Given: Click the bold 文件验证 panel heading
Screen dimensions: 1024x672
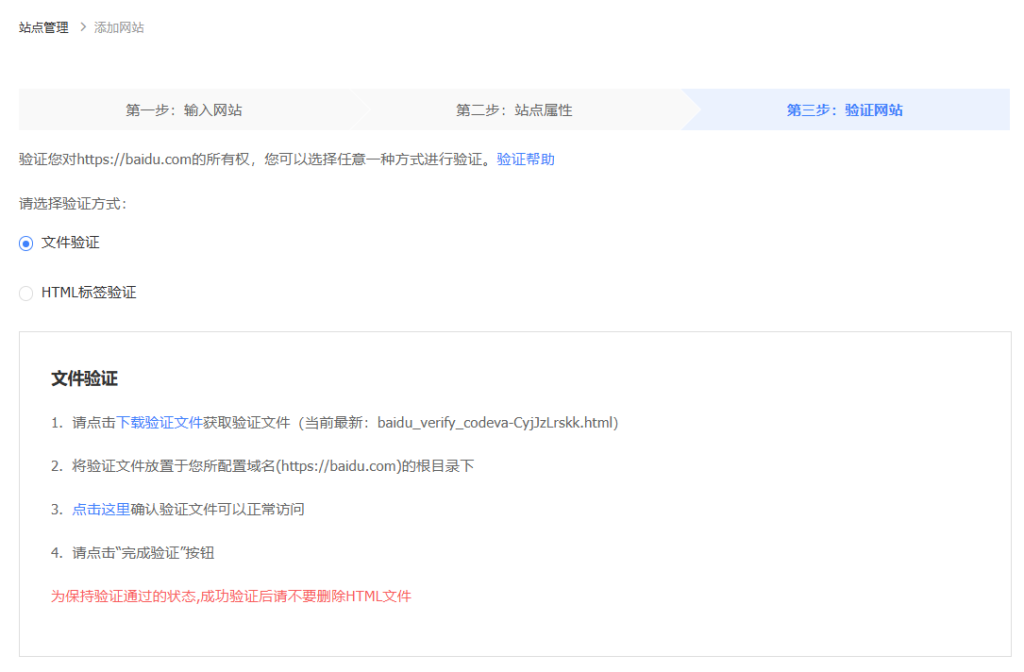Looking at the screenshot, I should [84, 379].
